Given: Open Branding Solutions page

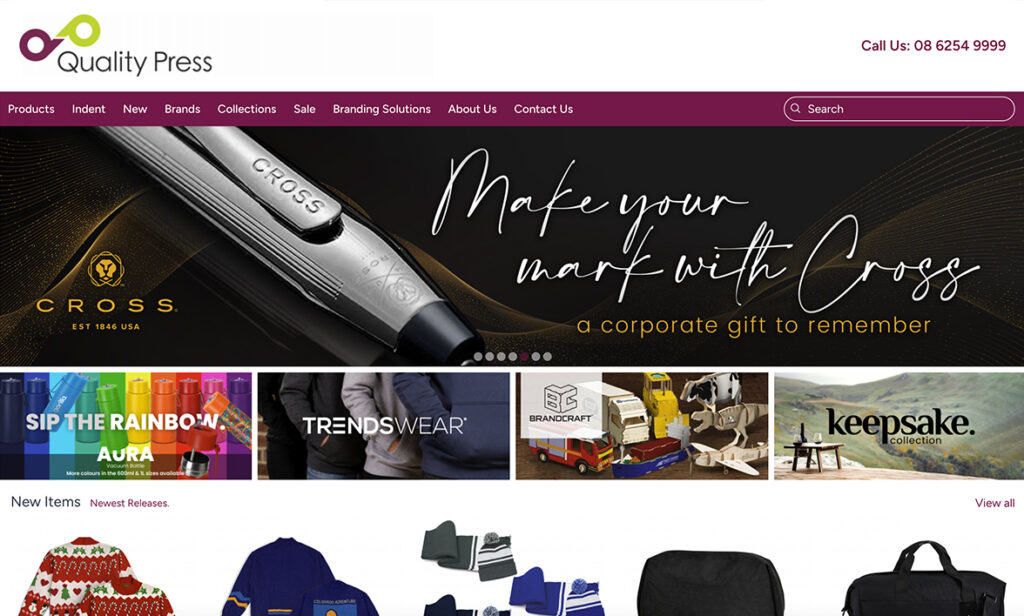Looking at the screenshot, I should (x=382, y=109).
